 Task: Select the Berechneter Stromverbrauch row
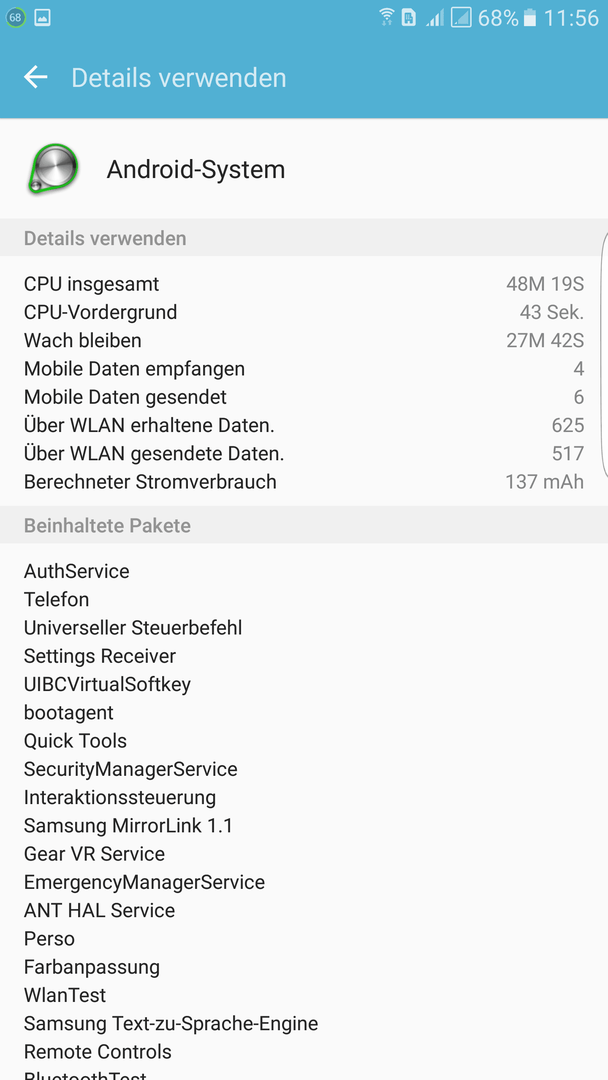pos(304,481)
